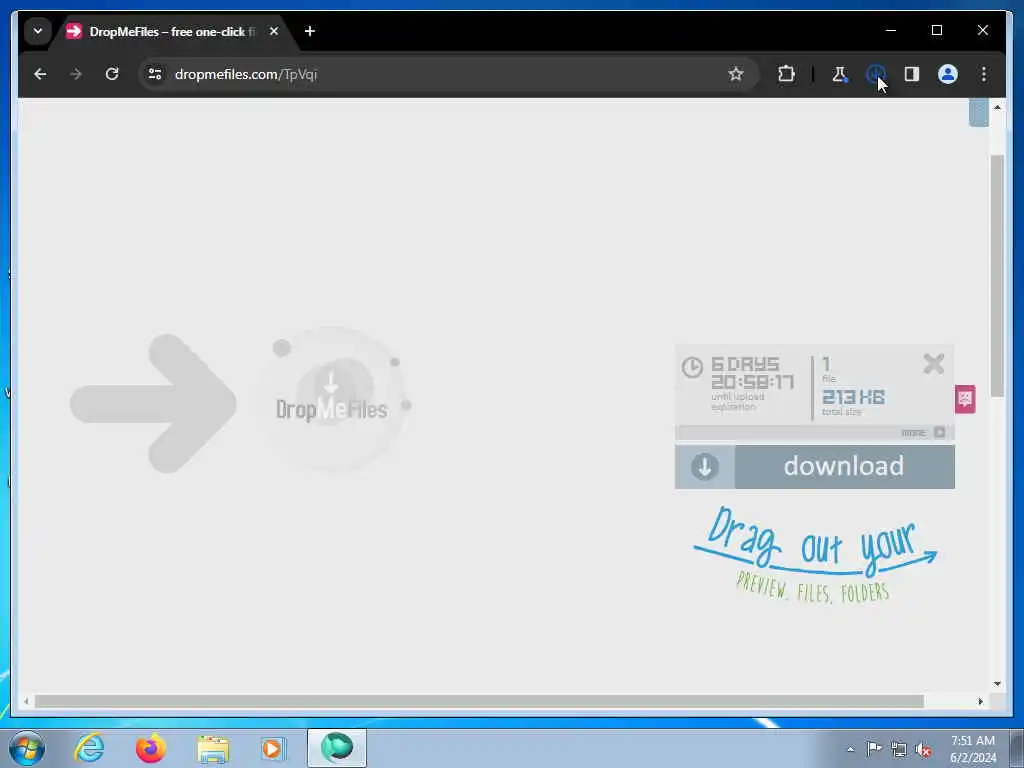Open the Chrome three-dot menu

(x=984, y=74)
